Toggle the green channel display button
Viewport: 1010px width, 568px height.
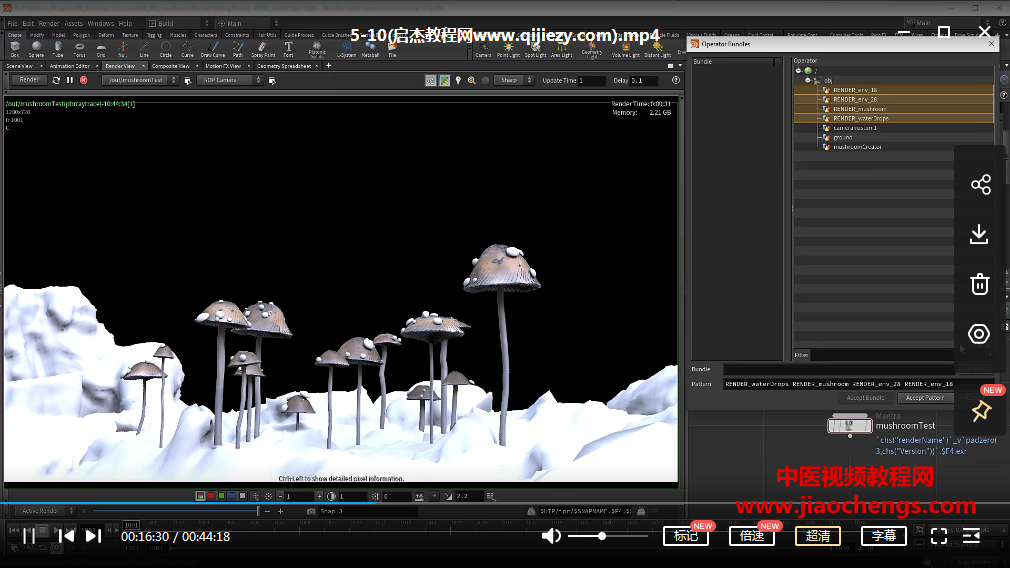222,496
